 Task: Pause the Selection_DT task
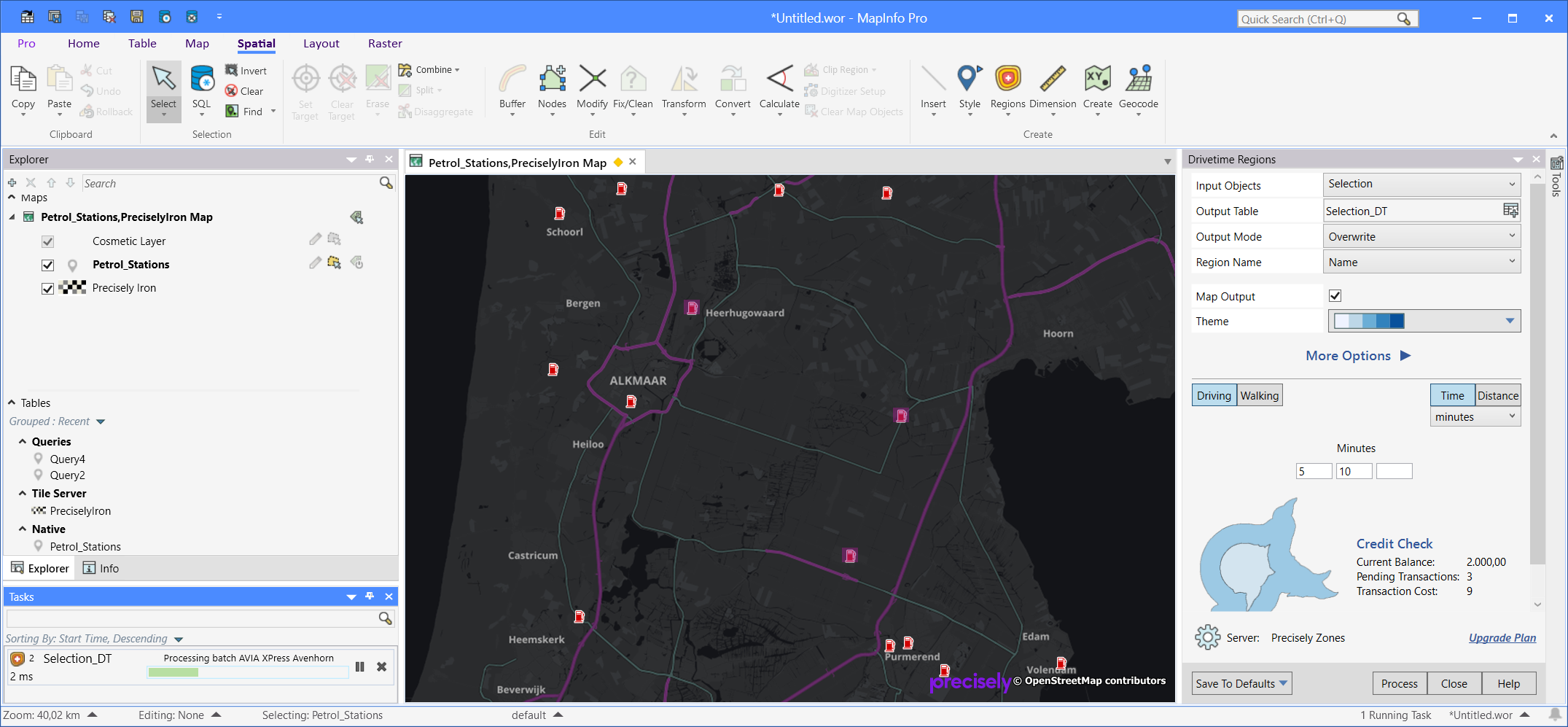click(359, 666)
